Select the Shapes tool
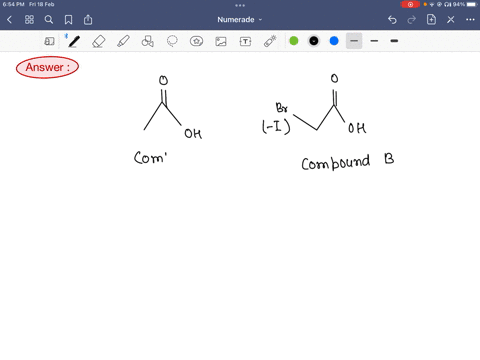The height and width of the screenshot is (360, 480). pyautogui.click(x=147, y=41)
